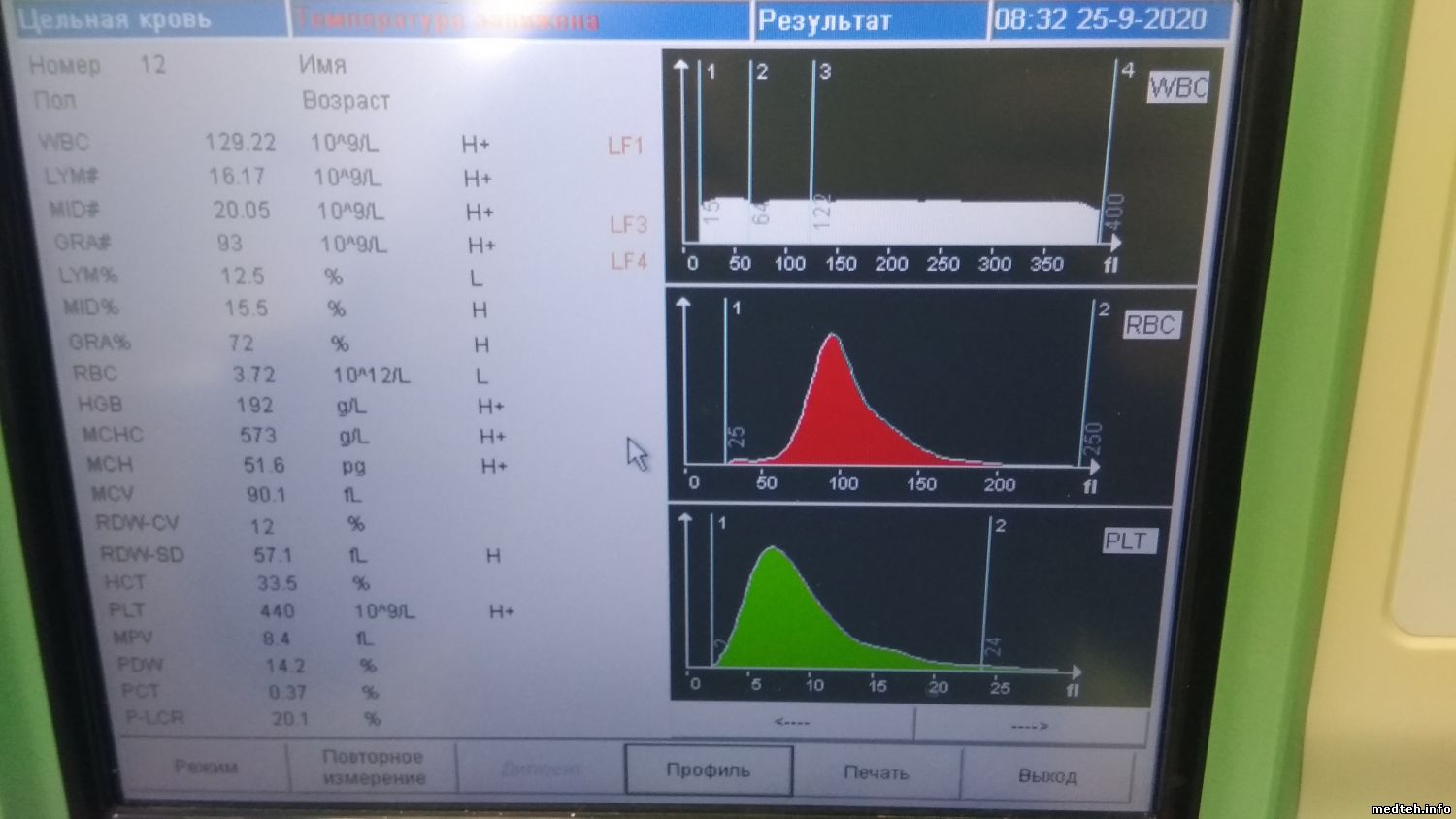Open the Профиль button
Image resolution: width=1456 pixels, height=819 pixels.
click(x=709, y=770)
